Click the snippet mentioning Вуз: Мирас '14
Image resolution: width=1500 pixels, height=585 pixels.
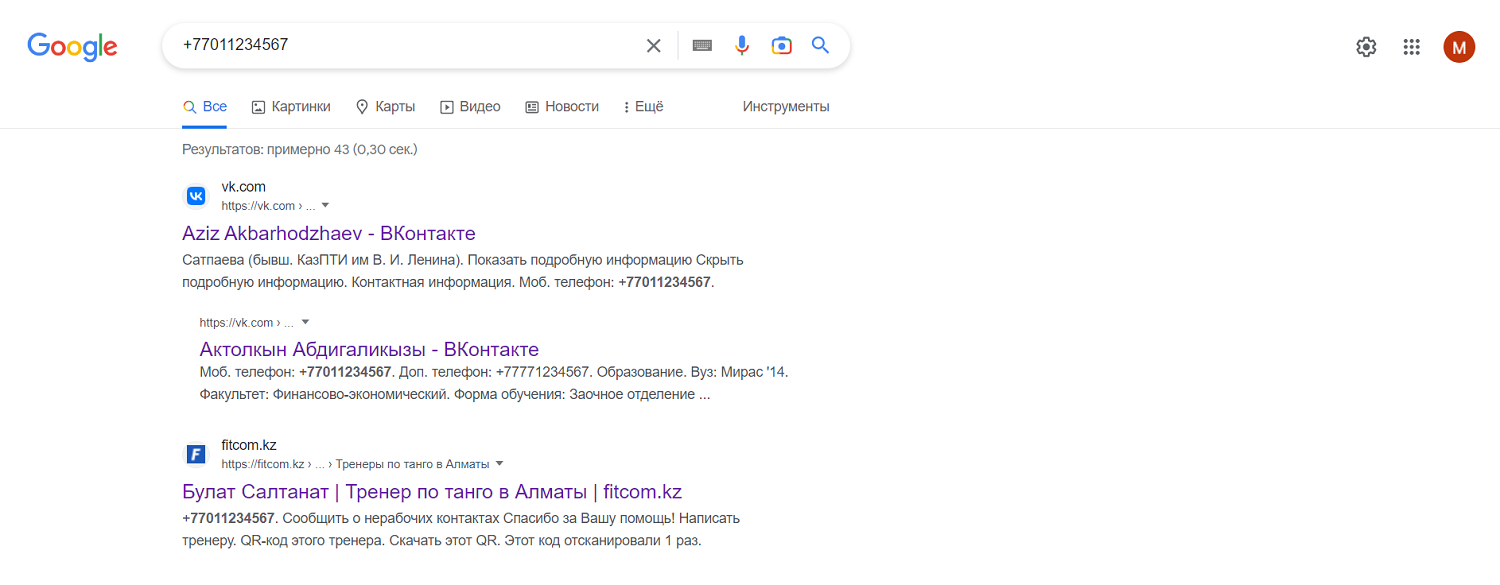coord(494,383)
